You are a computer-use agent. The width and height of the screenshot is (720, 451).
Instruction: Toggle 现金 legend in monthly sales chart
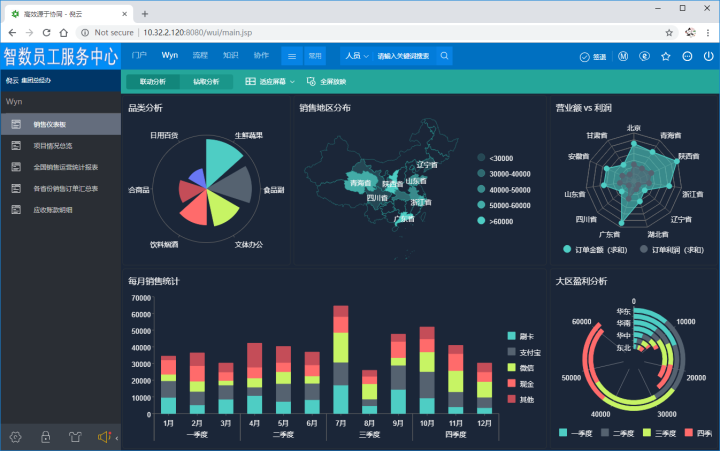pos(521,383)
